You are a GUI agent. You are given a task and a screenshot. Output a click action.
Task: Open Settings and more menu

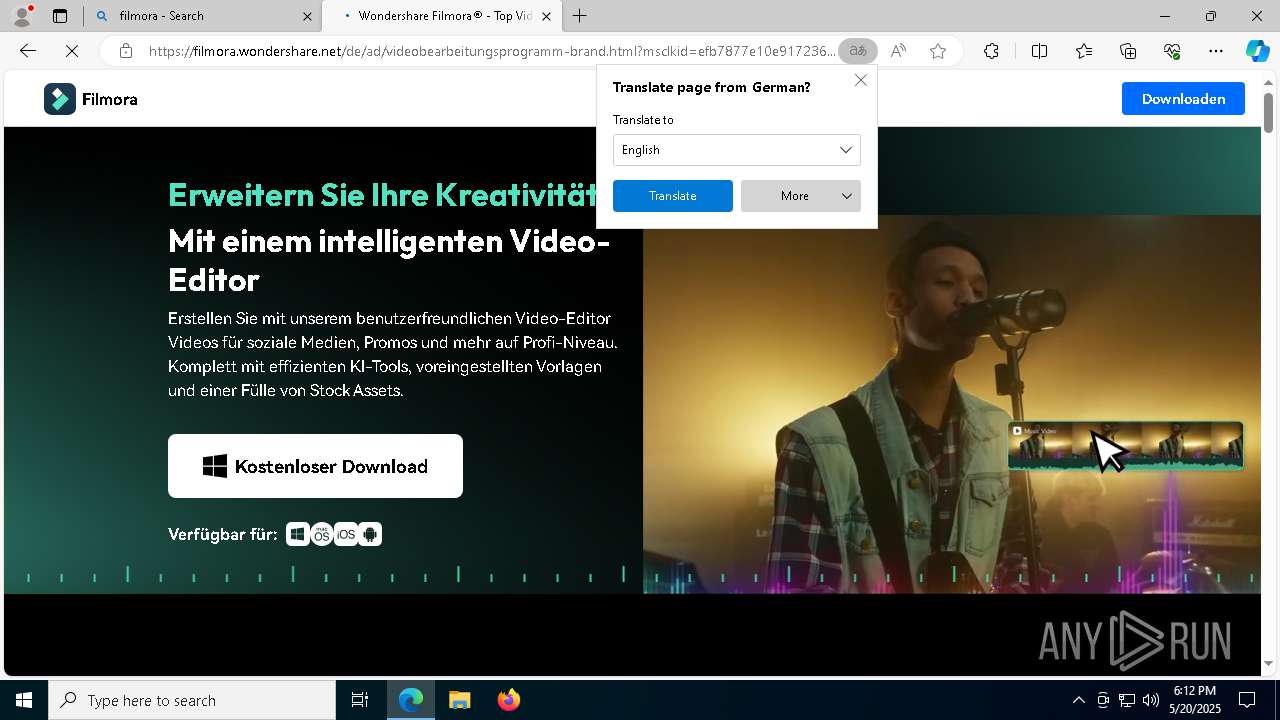[x=1216, y=51]
